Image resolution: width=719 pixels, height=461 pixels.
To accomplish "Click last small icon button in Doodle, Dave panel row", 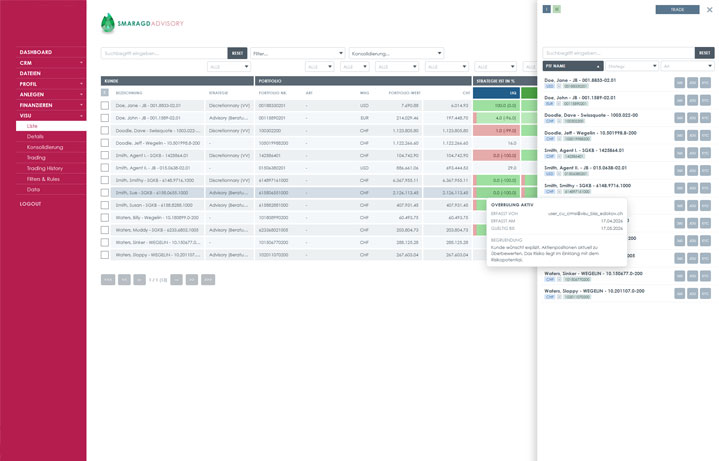I will coord(705,119).
